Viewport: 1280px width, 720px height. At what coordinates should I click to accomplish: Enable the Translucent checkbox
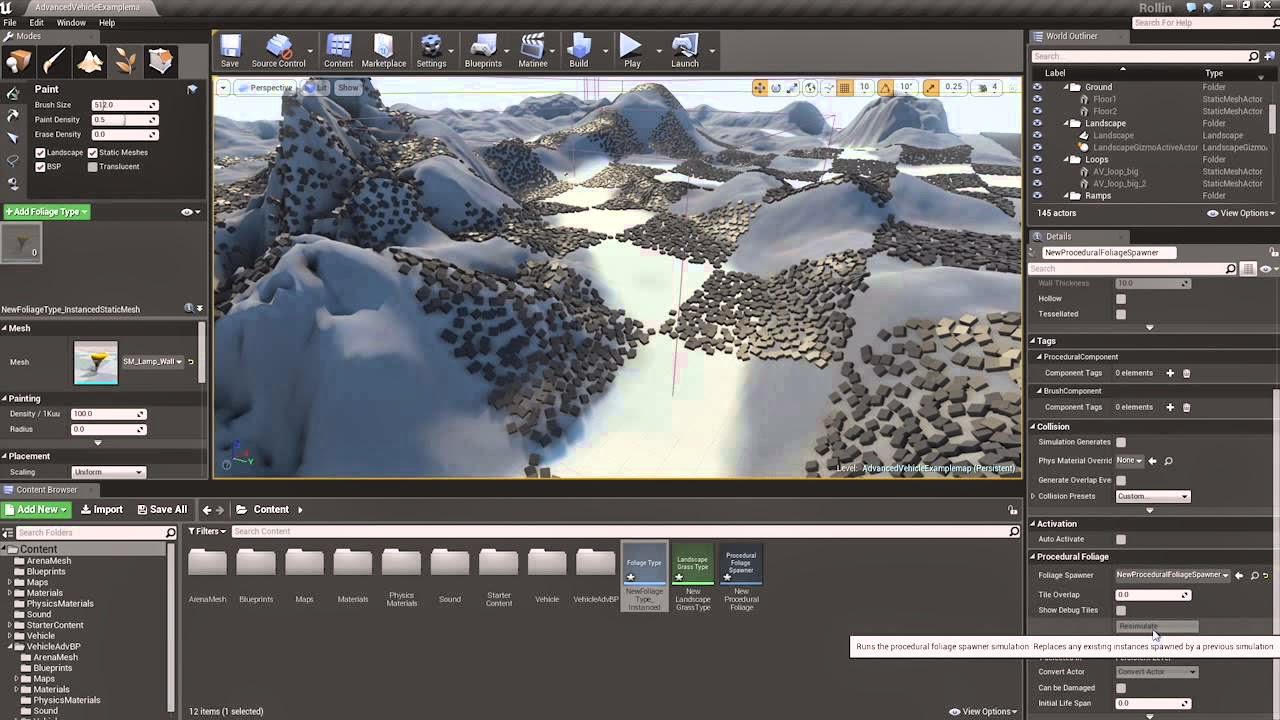click(x=93, y=167)
